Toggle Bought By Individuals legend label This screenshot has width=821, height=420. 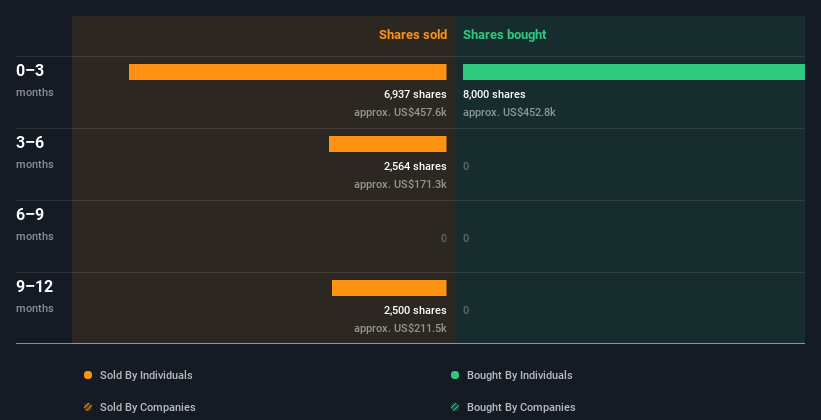point(519,375)
